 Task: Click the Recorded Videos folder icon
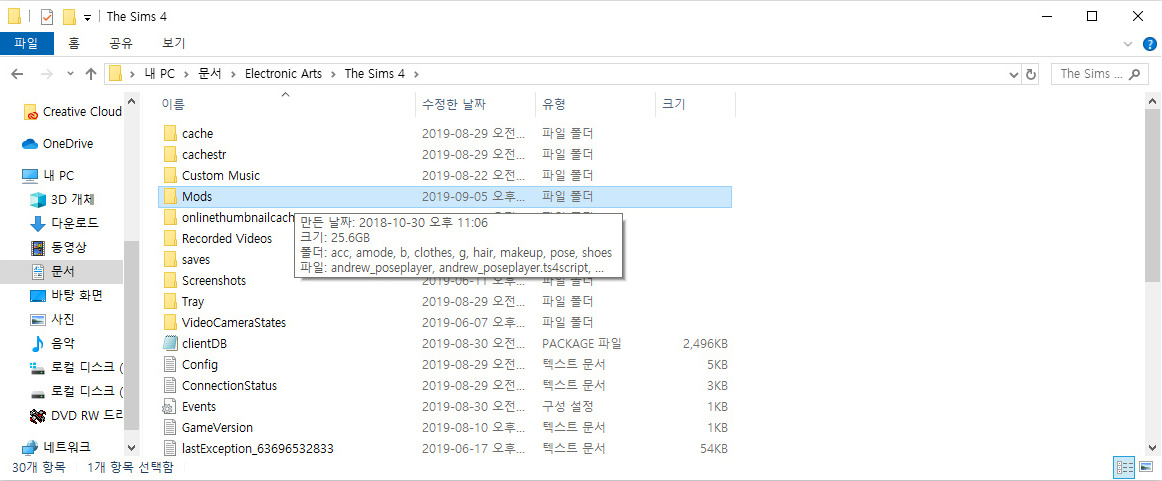pos(170,239)
